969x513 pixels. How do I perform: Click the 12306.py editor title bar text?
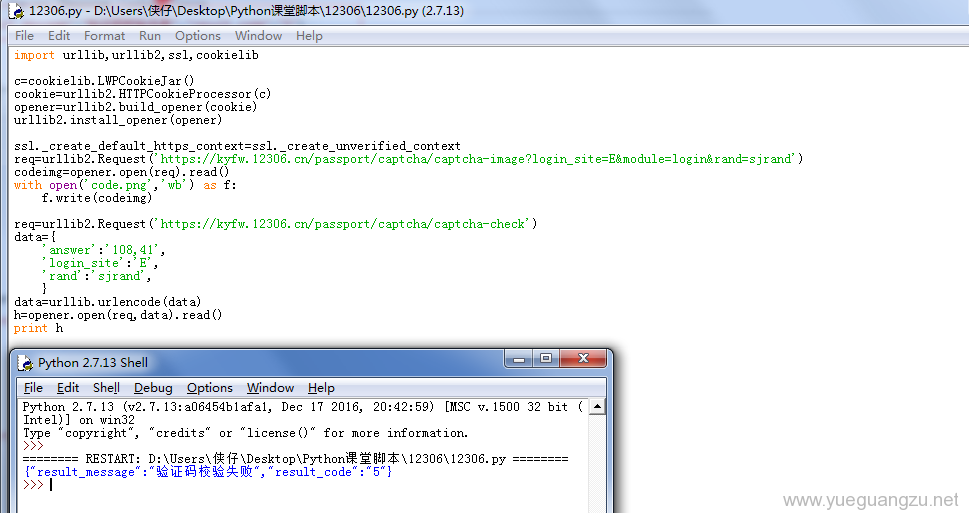(x=246, y=11)
